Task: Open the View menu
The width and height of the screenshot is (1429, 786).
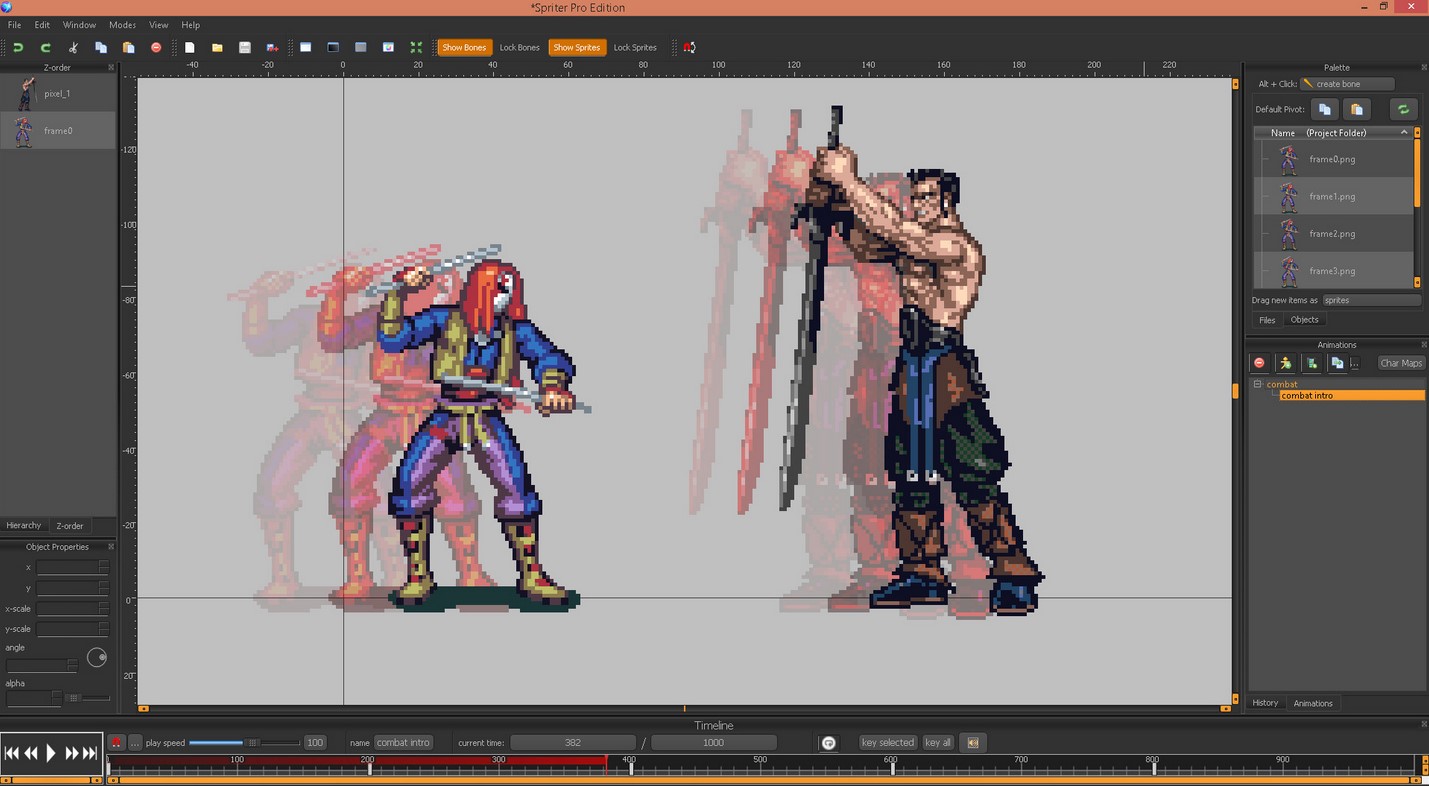Action: pos(159,25)
